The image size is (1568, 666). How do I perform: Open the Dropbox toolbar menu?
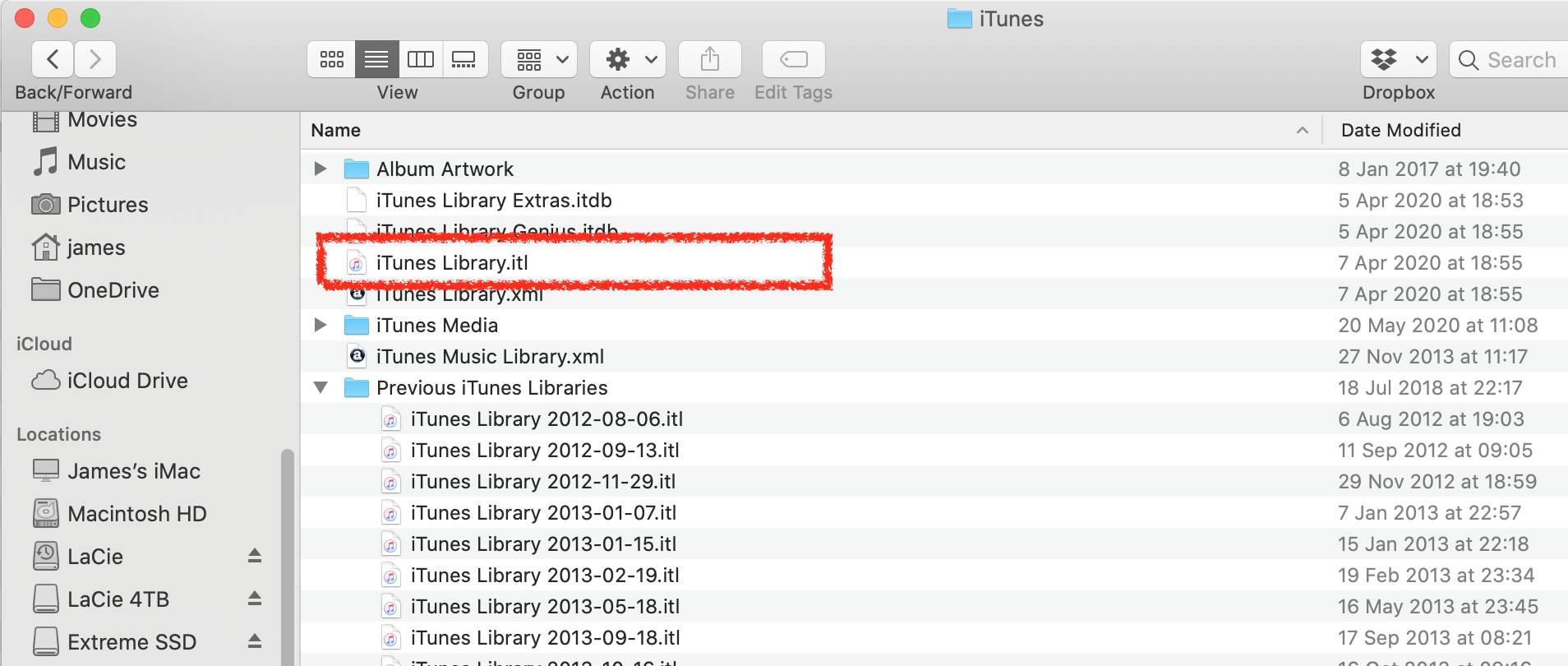point(1399,59)
